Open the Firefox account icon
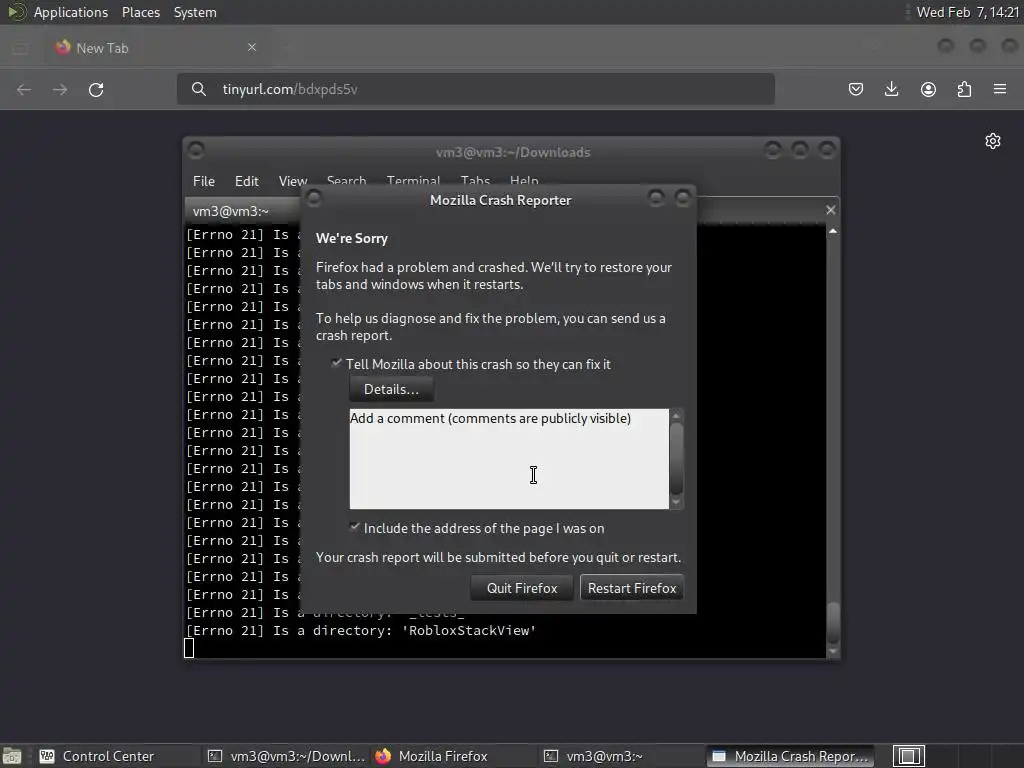The image size is (1024, 768). pyautogui.click(x=928, y=89)
